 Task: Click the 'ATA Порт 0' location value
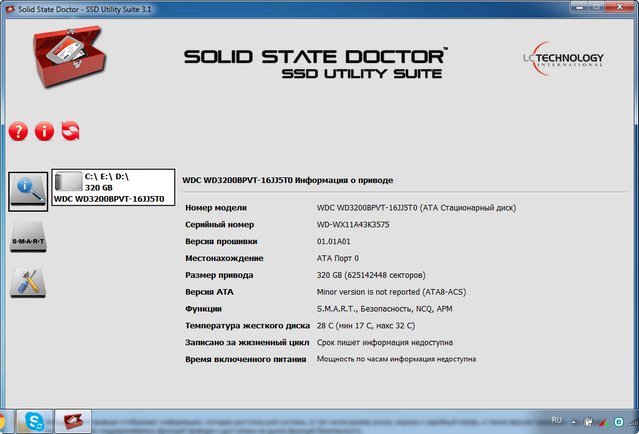coord(338,258)
